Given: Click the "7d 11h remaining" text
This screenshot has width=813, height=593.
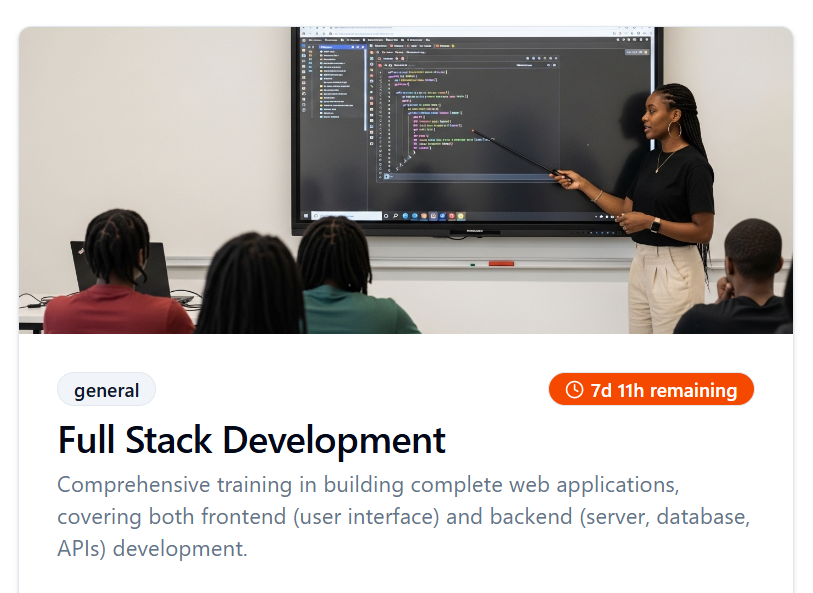Looking at the screenshot, I should [663, 390].
